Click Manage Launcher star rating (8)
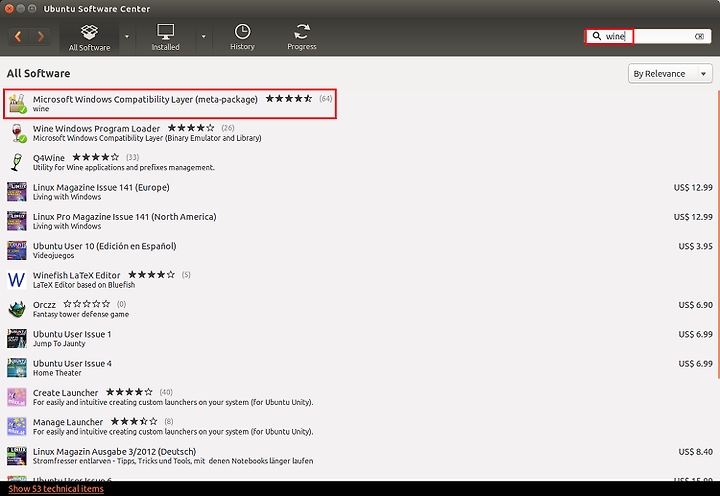720x496 pixels. click(x=134, y=422)
